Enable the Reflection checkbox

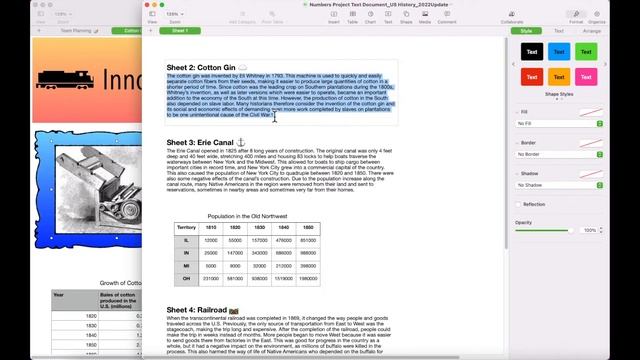518,204
